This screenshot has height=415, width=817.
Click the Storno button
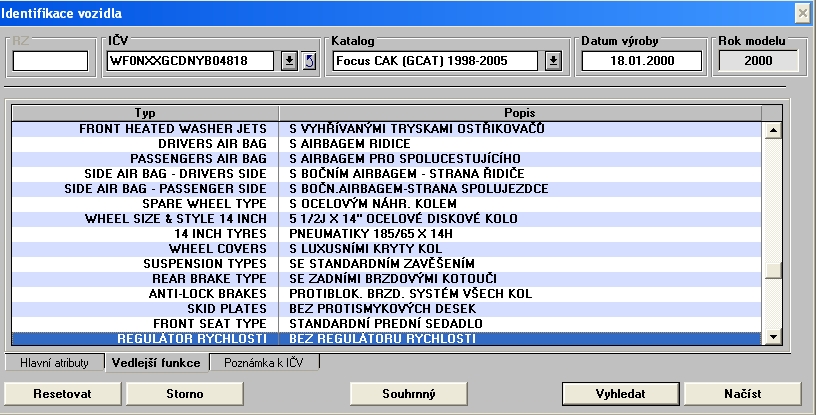coord(185,393)
